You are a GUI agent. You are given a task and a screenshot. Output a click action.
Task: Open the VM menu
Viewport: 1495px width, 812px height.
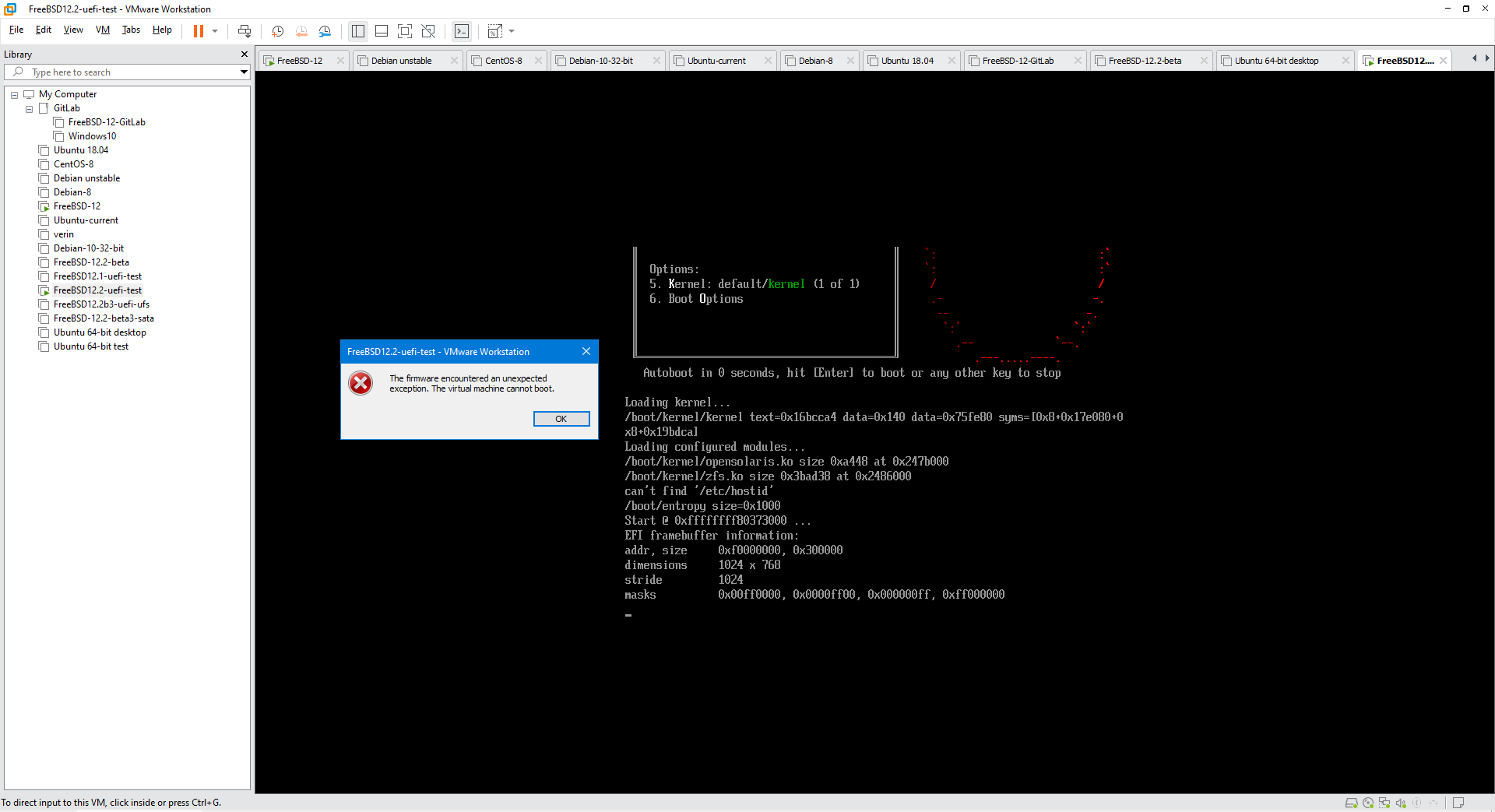pyautogui.click(x=102, y=30)
